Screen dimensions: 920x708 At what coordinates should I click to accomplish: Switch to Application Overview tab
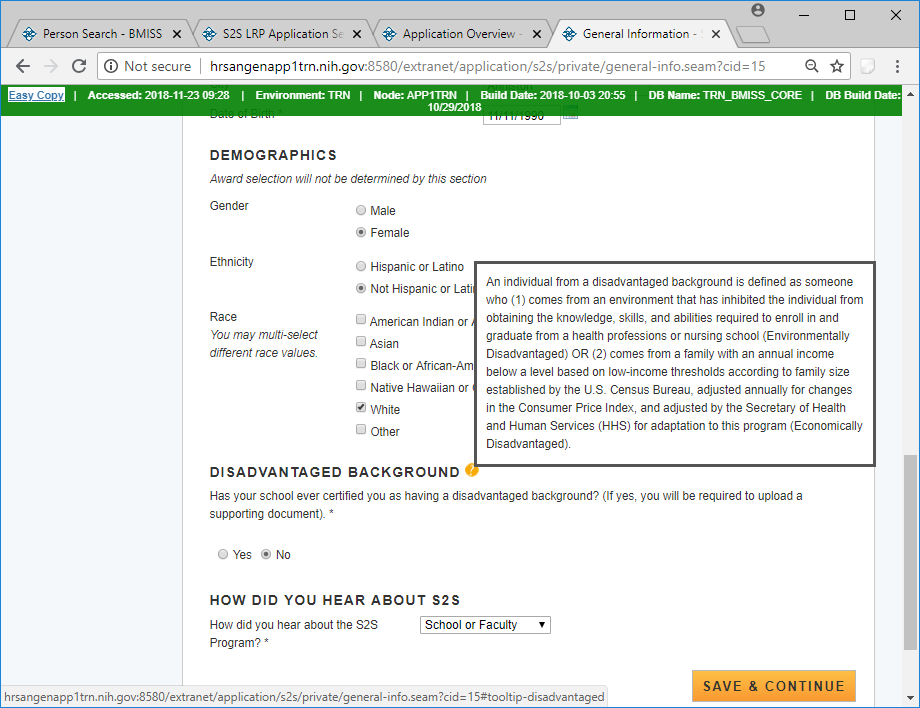[x=458, y=34]
